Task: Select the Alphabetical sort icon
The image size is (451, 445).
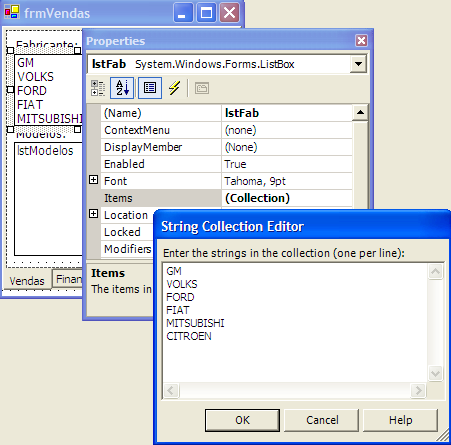Action: (122, 88)
